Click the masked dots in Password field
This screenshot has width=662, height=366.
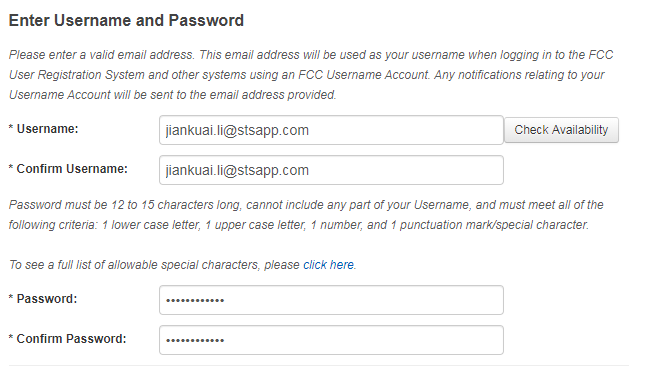(x=195, y=301)
